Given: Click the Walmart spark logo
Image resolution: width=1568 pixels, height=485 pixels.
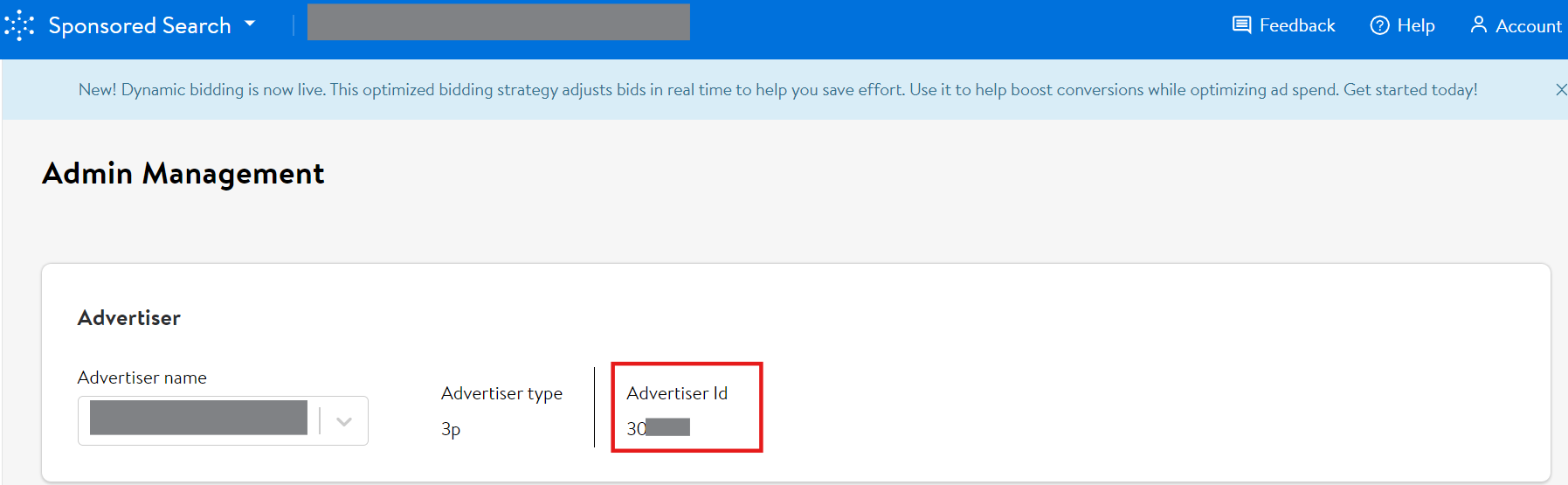Looking at the screenshot, I should pos(19,25).
